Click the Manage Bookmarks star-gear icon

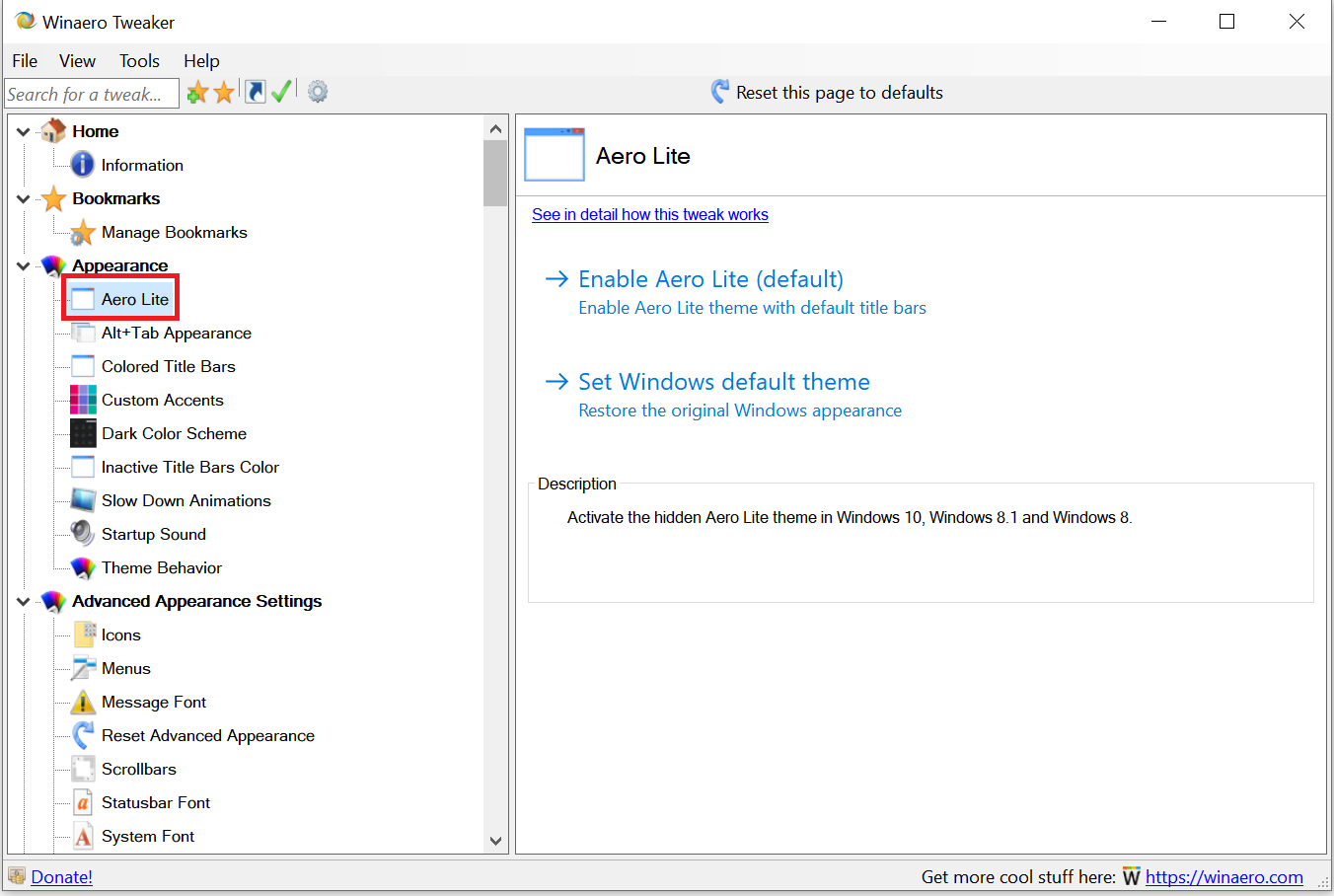click(83, 232)
